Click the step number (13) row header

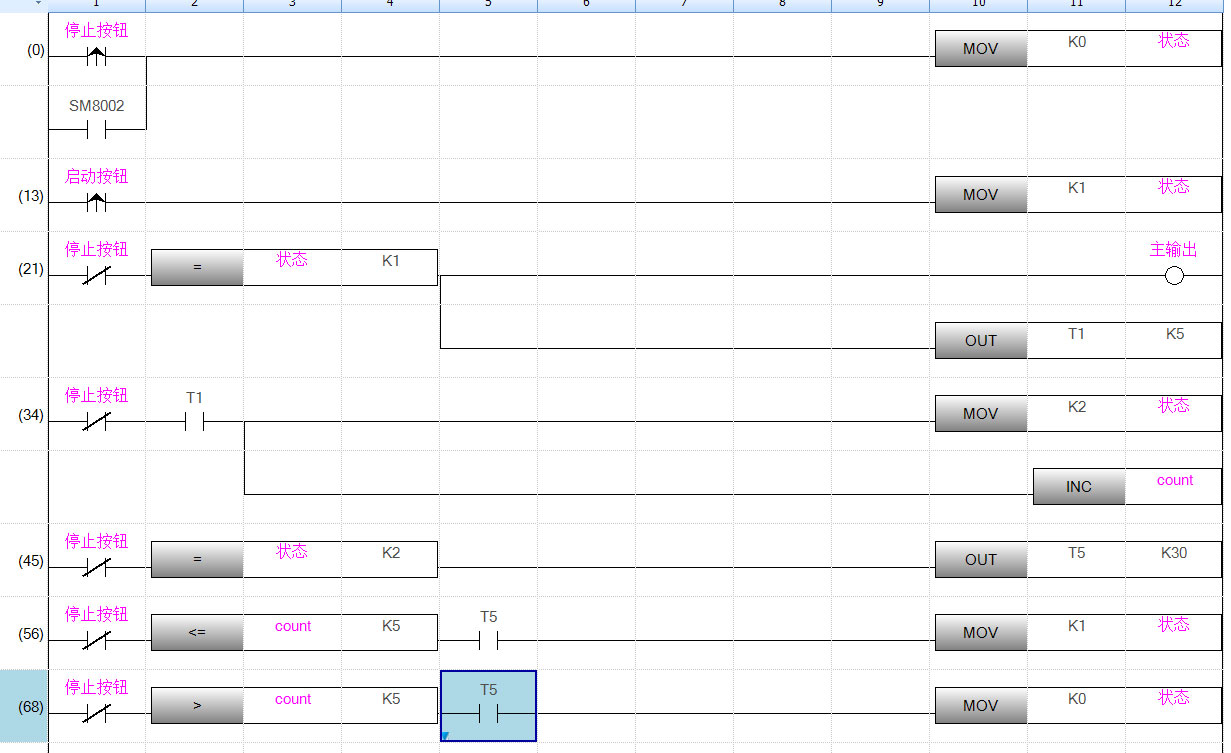pyautogui.click(x=31, y=196)
